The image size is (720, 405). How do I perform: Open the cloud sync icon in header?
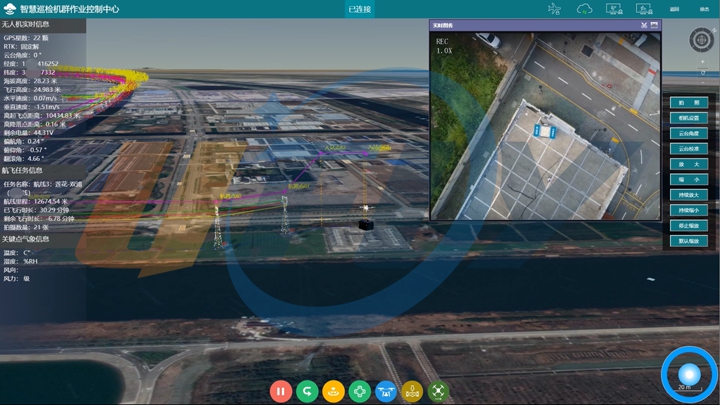click(x=585, y=9)
